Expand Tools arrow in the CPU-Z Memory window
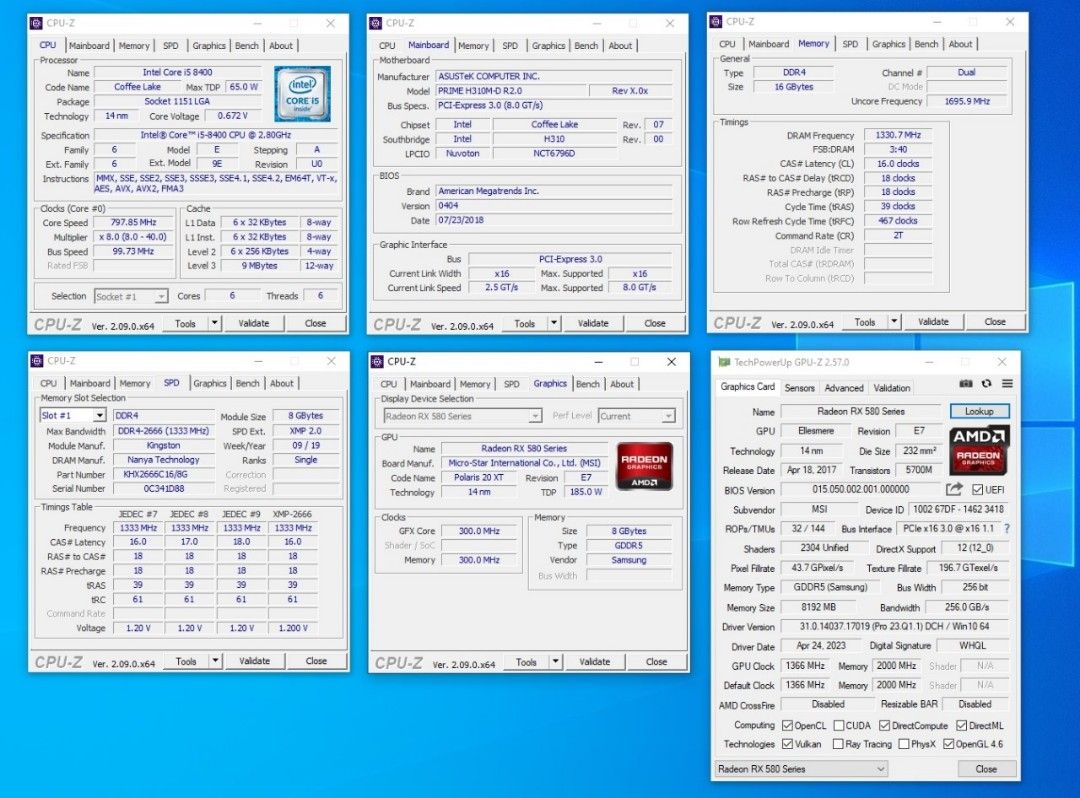1080x798 pixels. pos(894,322)
